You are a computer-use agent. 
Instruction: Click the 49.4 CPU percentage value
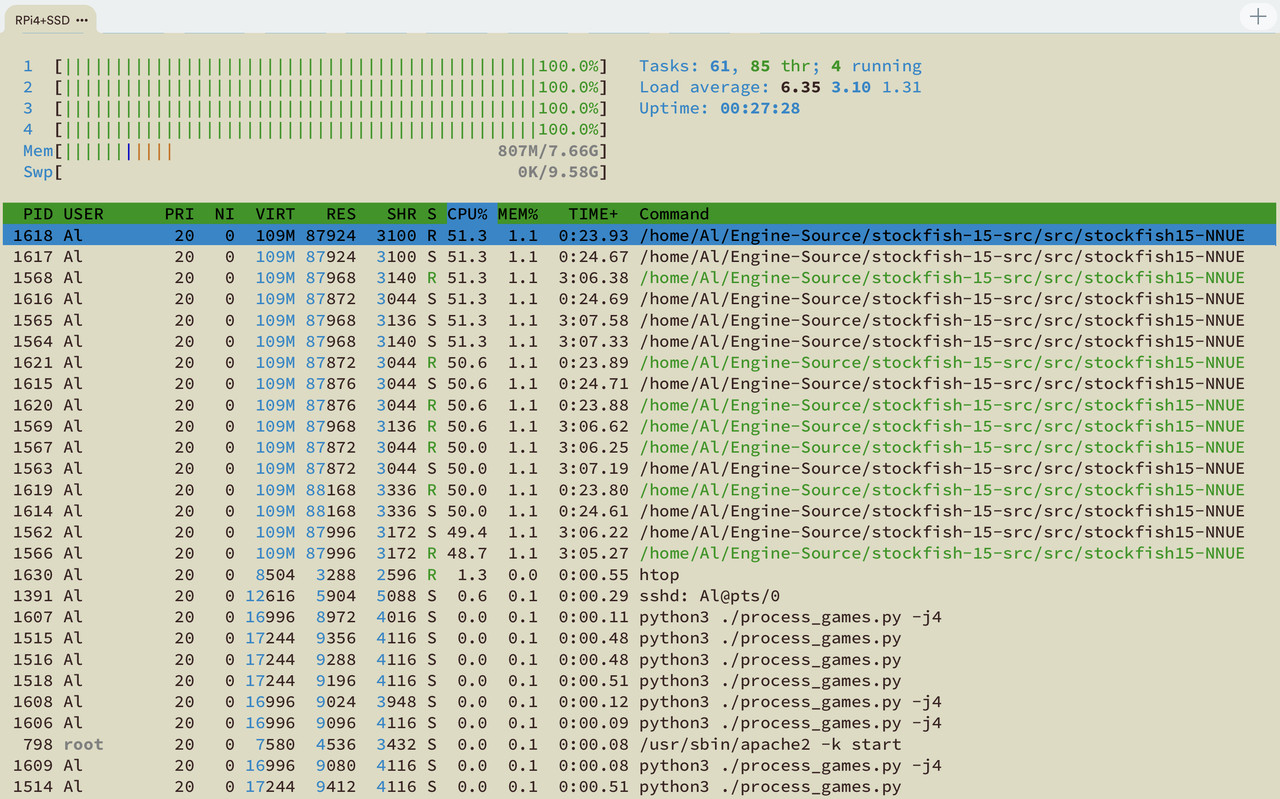pos(467,532)
